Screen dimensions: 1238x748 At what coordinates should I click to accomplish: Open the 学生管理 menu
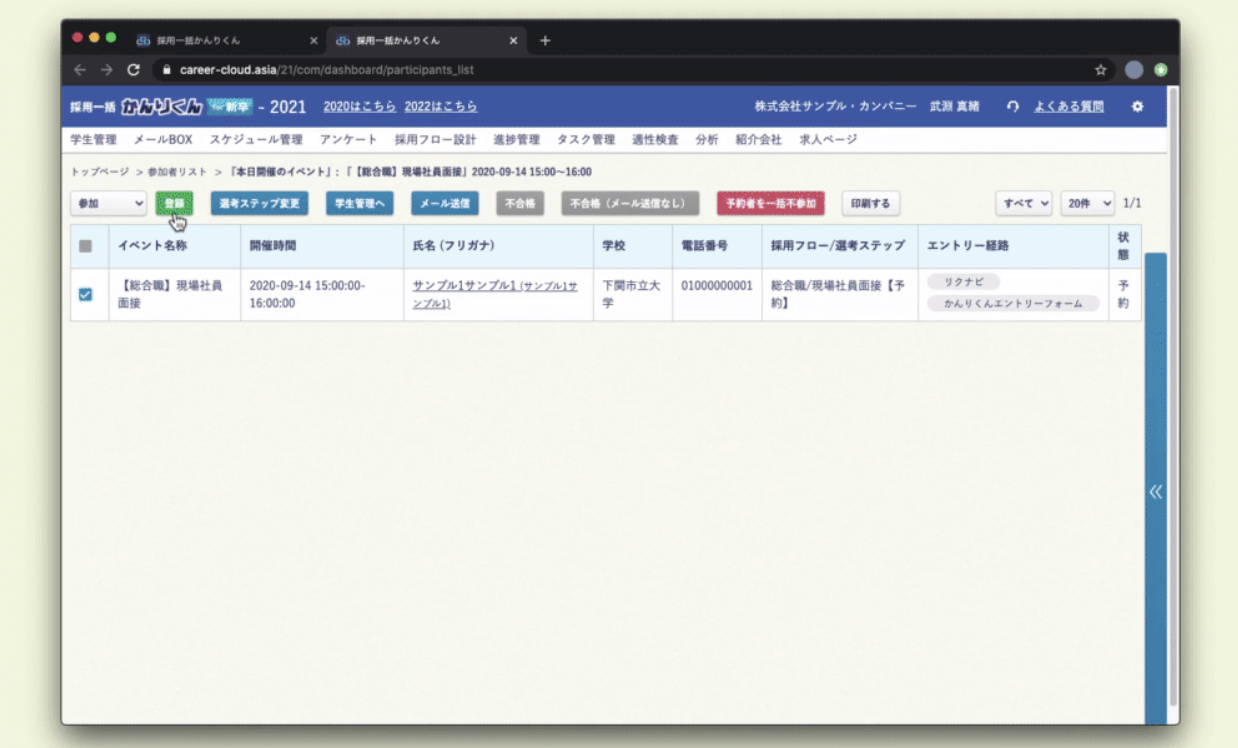[x=93, y=140]
